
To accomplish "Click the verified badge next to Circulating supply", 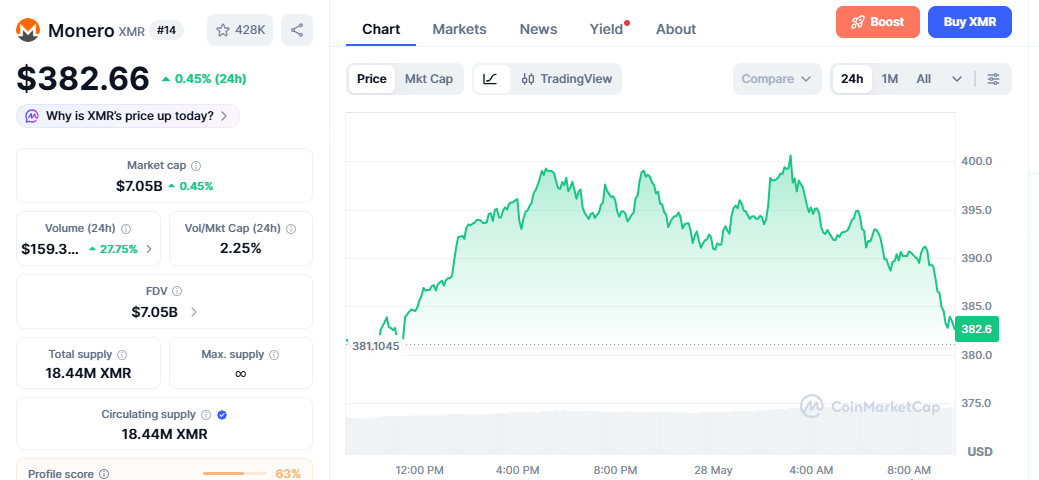I will (x=223, y=415).
